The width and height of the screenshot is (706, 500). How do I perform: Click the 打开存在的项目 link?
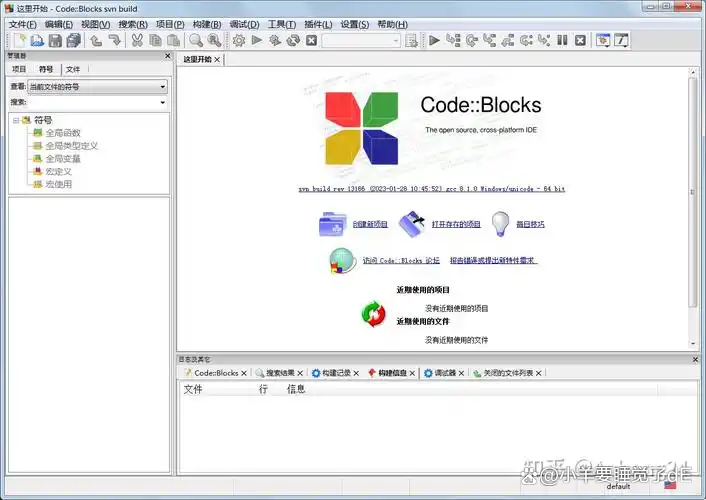[x=456, y=224]
